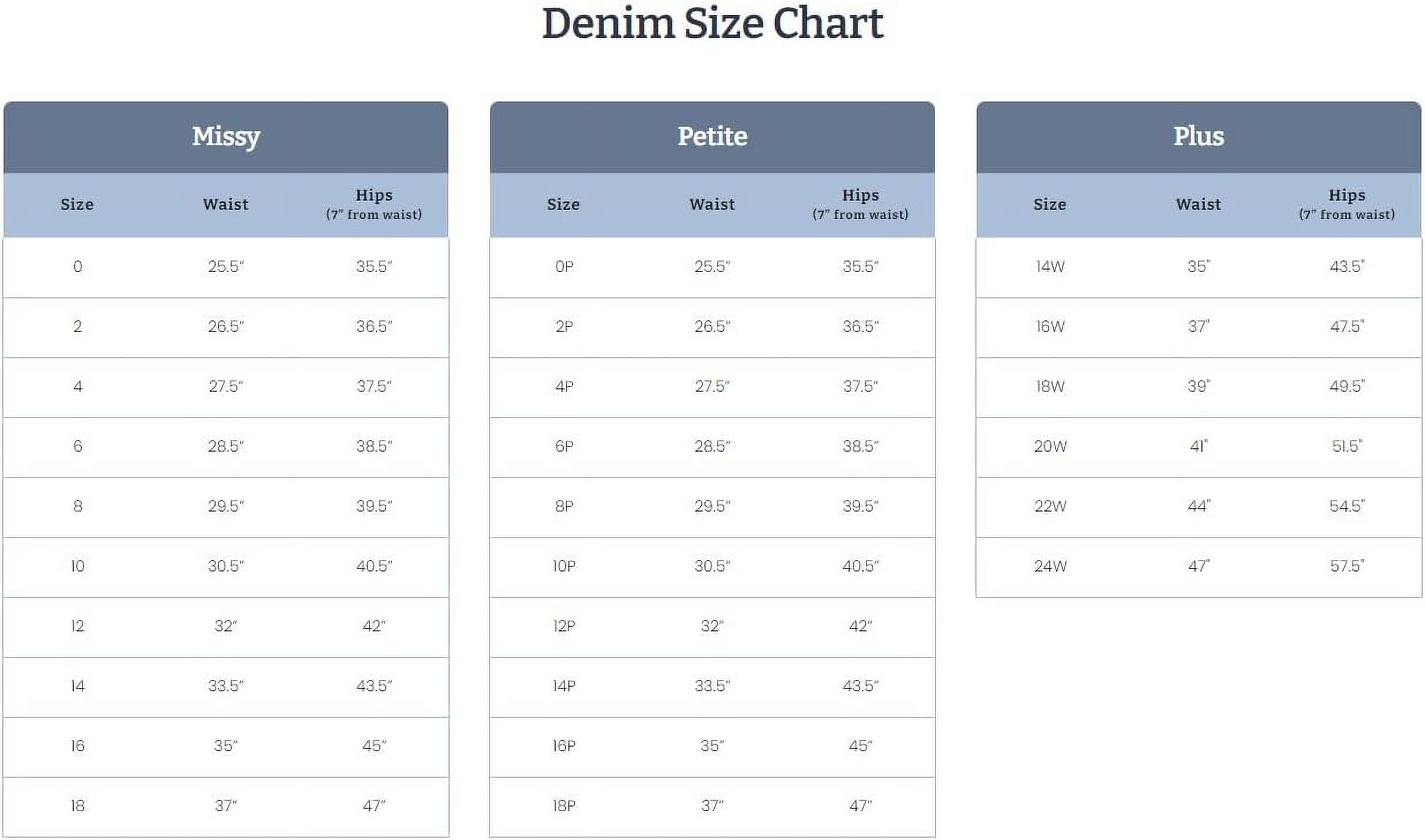
Task: Select size 14W in the Plus table
Action: (1050, 267)
